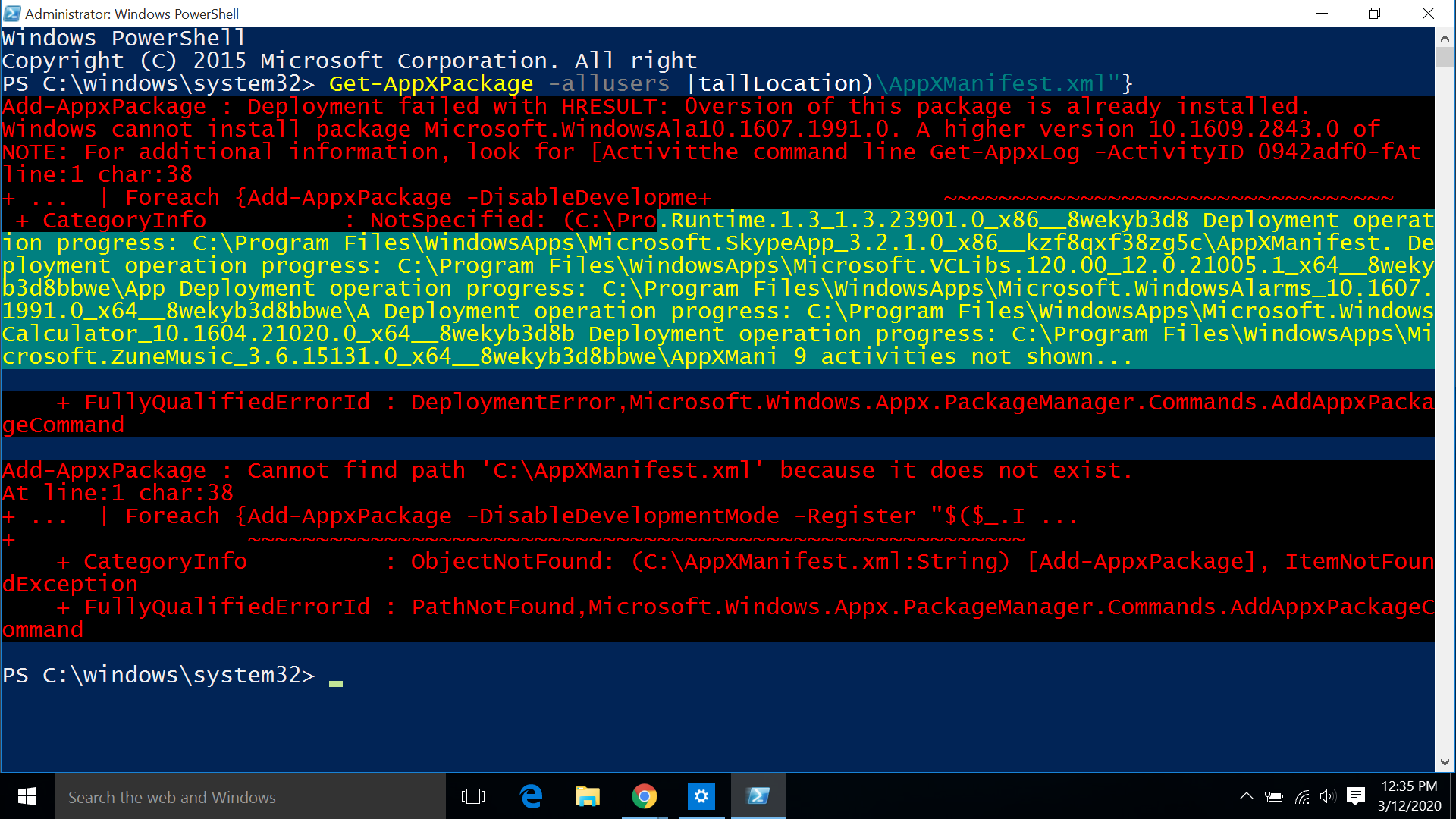Viewport: 1456px width, 819px height.
Task: Open the network Wi-Fi tray icon
Action: 1302,796
